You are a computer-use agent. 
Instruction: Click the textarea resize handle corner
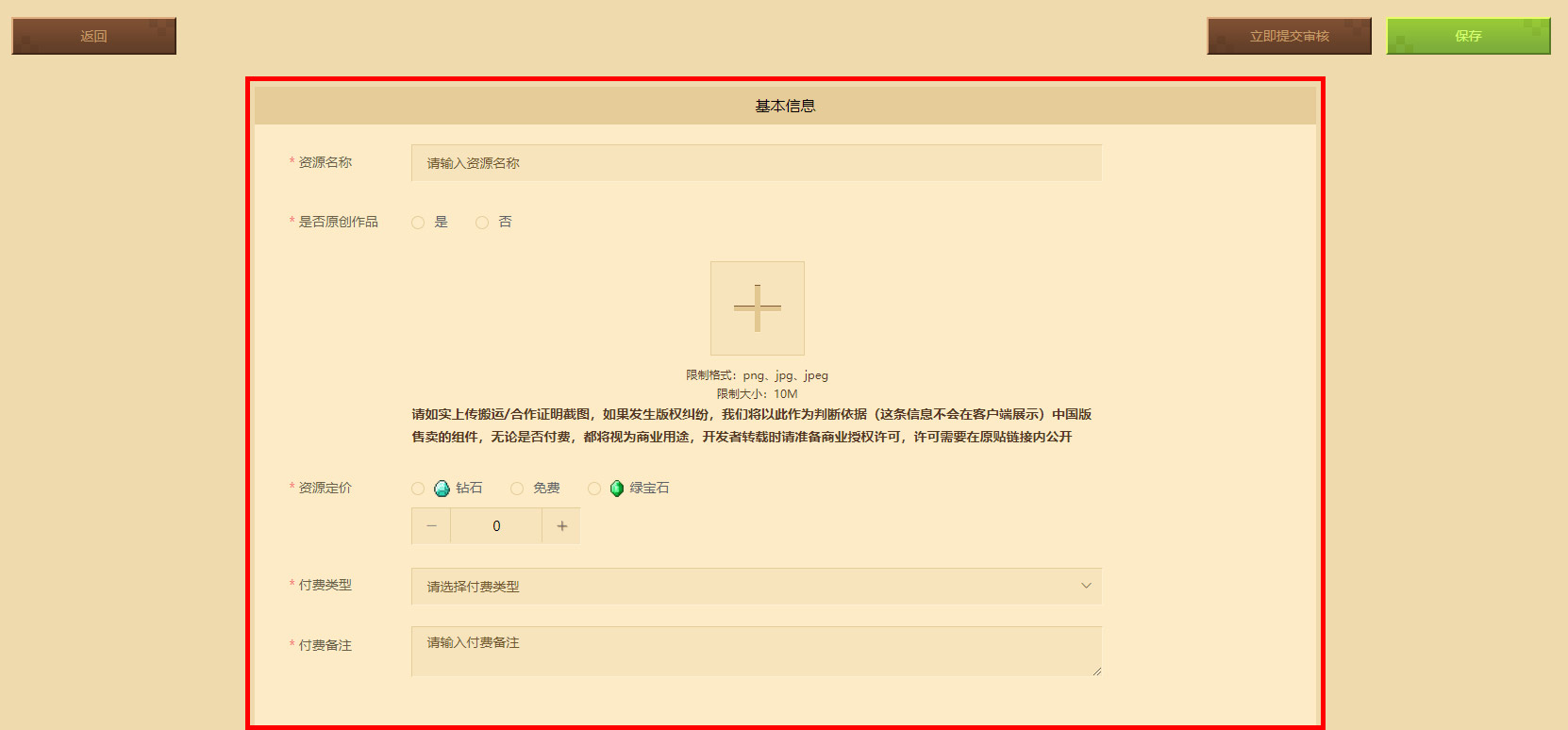pyautogui.click(x=1096, y=671)
